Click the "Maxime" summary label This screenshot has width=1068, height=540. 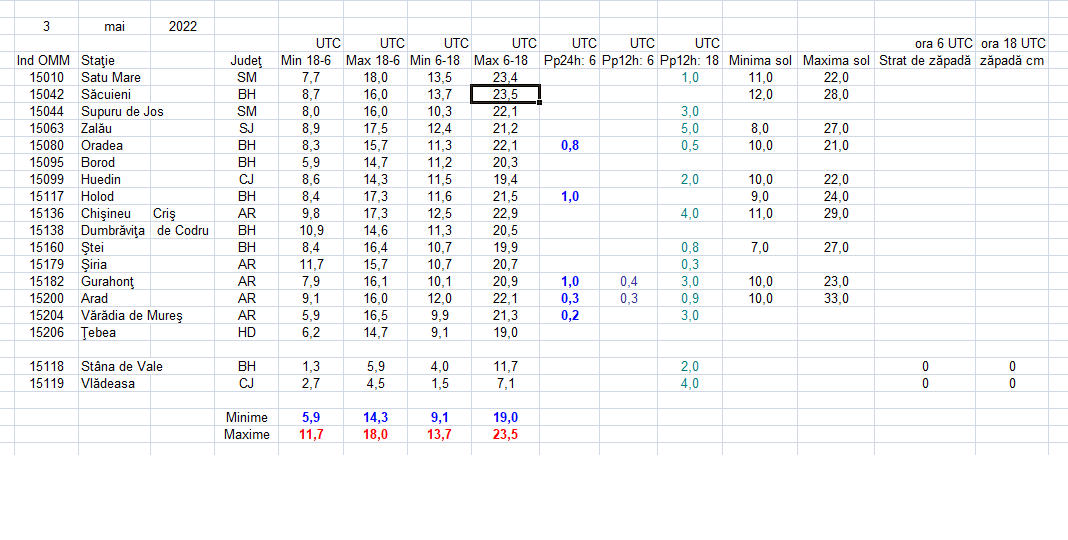tap(247, 435)
